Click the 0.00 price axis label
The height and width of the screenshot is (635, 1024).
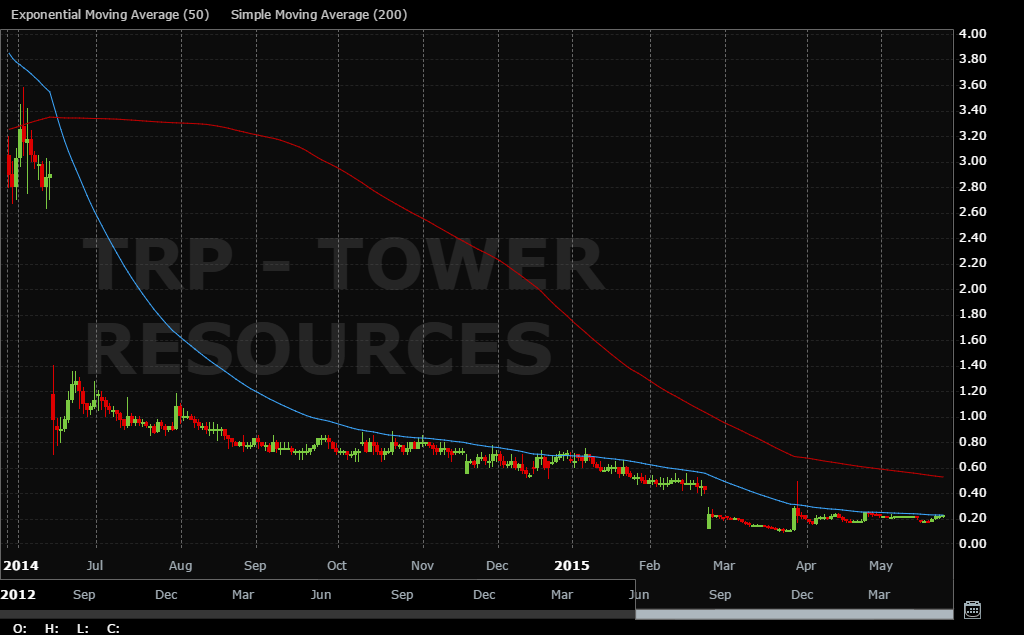(x=973, y=543)
